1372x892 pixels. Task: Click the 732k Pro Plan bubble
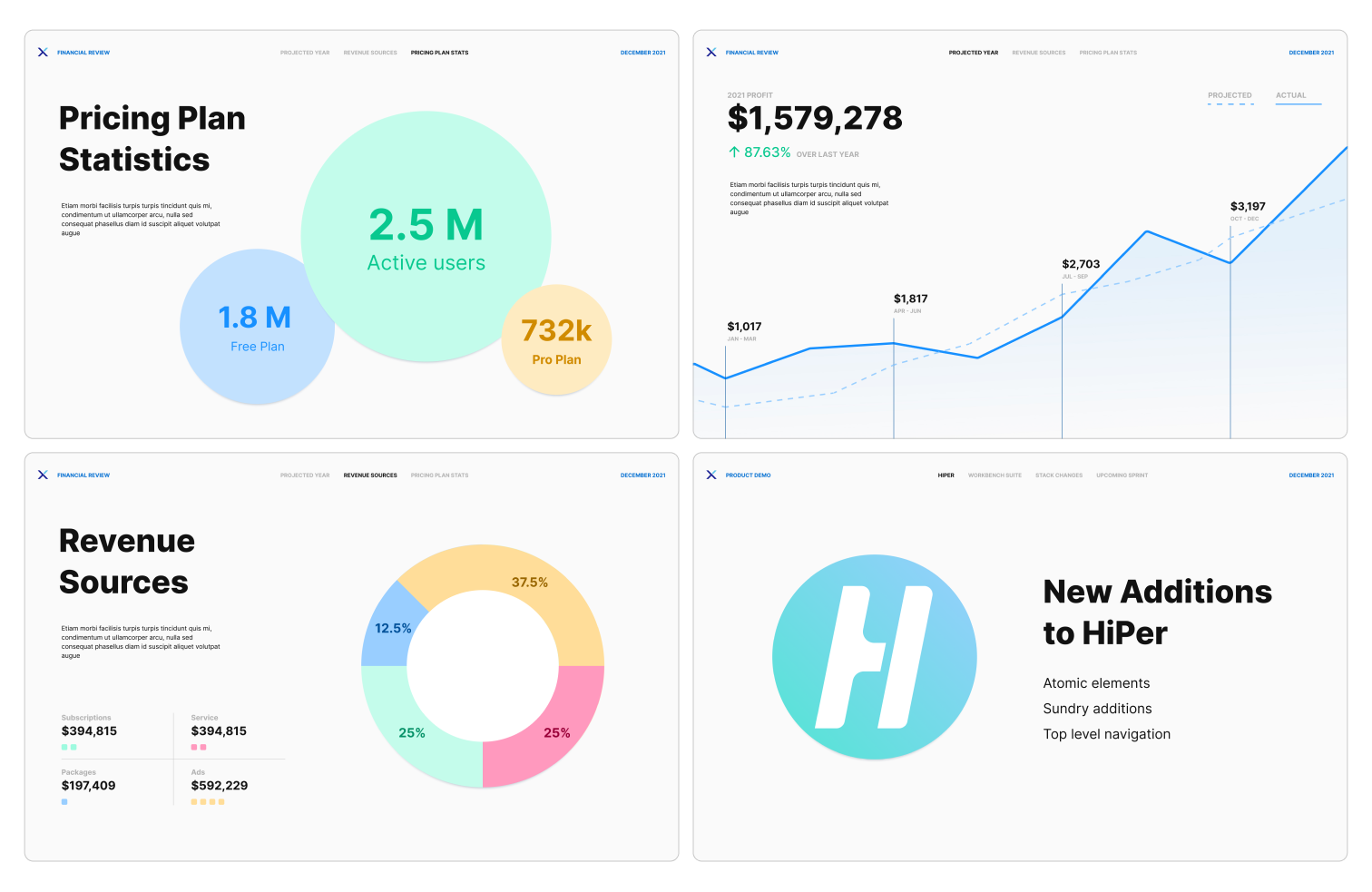pyautogui.click(x=556, y=340)
